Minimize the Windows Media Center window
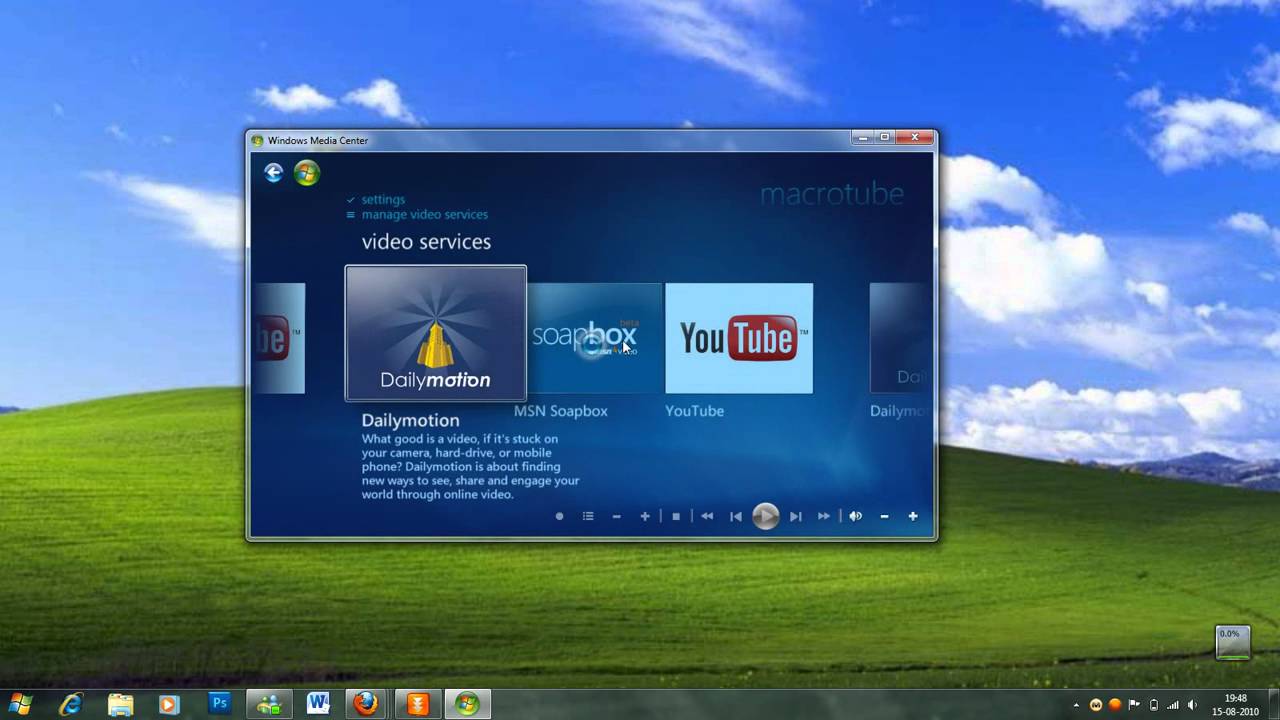 pyautogui.click(x=863, y=137)
